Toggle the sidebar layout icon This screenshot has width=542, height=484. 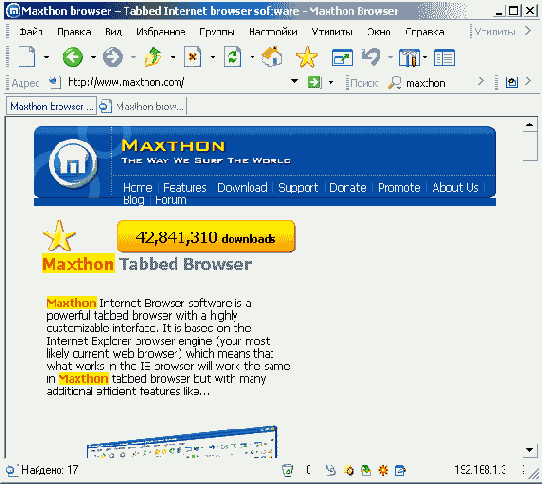coord(445,58)
